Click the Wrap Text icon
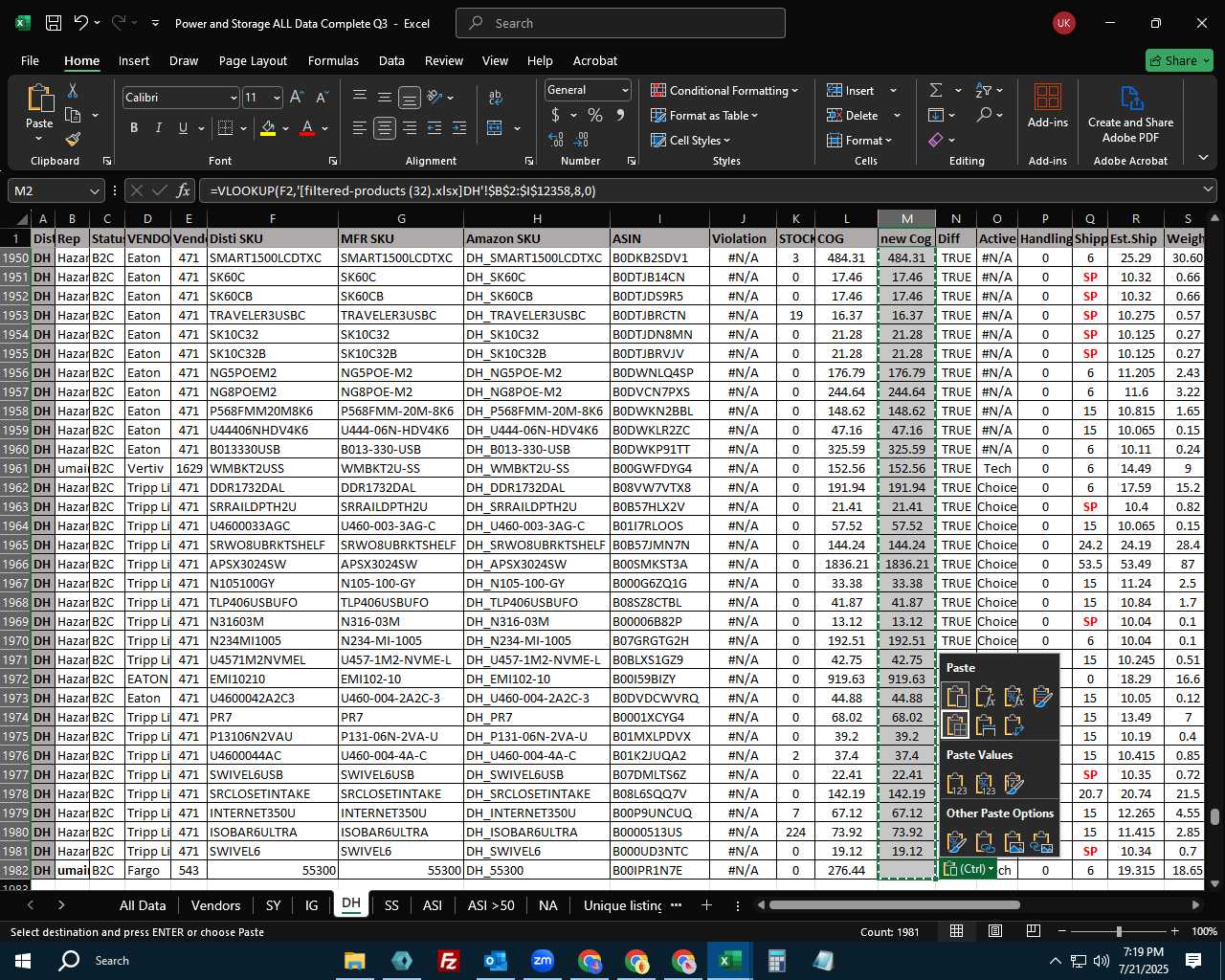 click(x=496, y=98)
